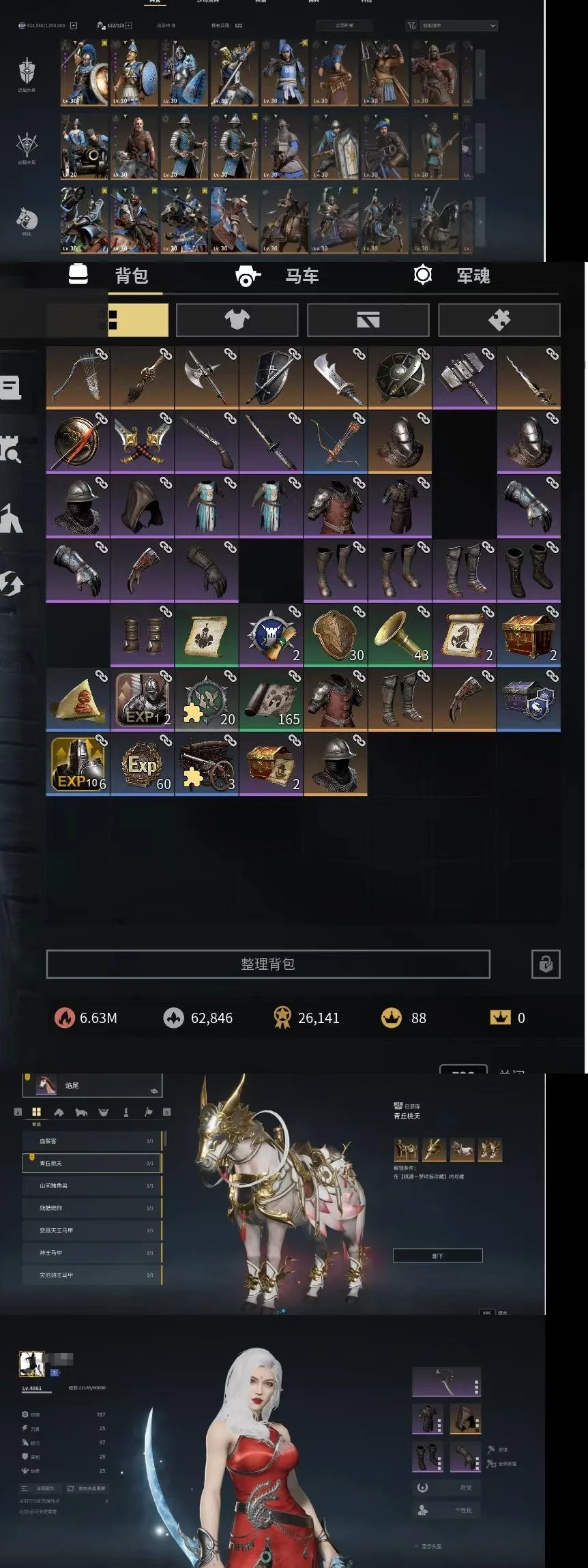Toggle the backpack lock icon
The image size is (588, 1568).
coord(546,964)
